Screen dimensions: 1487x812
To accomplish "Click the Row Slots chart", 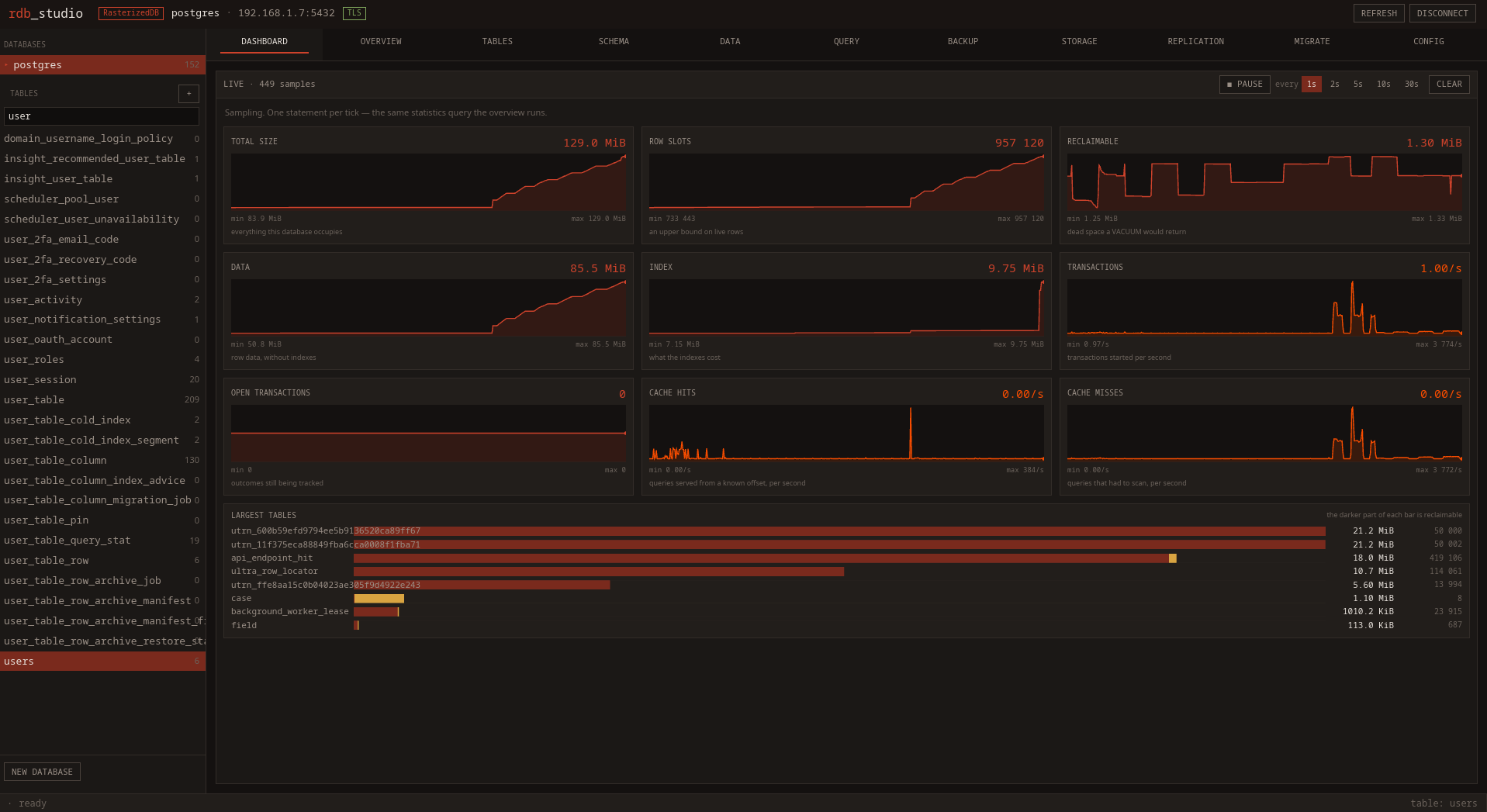I will click(846, 182).
